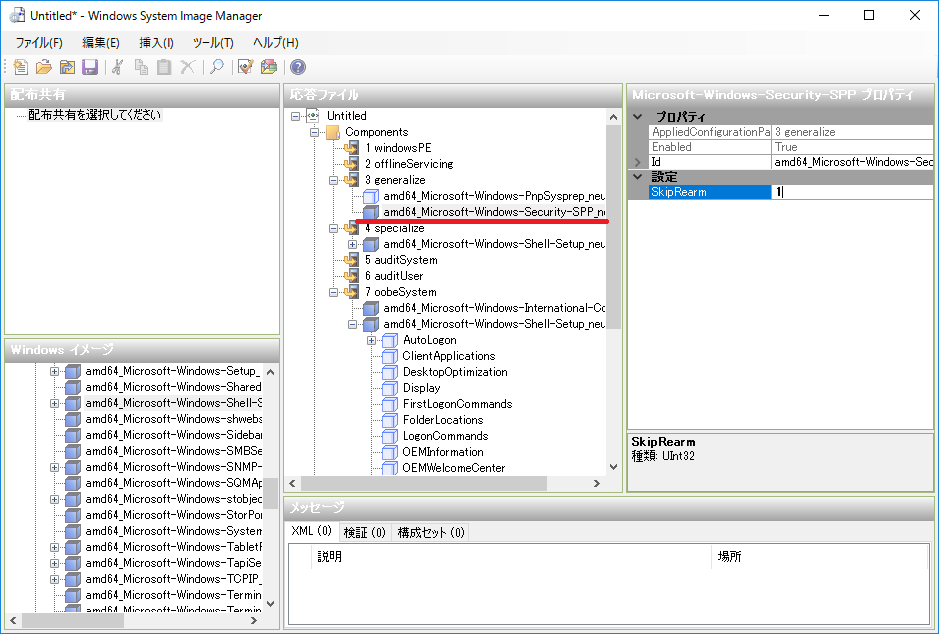
Task: Click answer file pane scroll-right arrow
Action: tap(596, 483)
